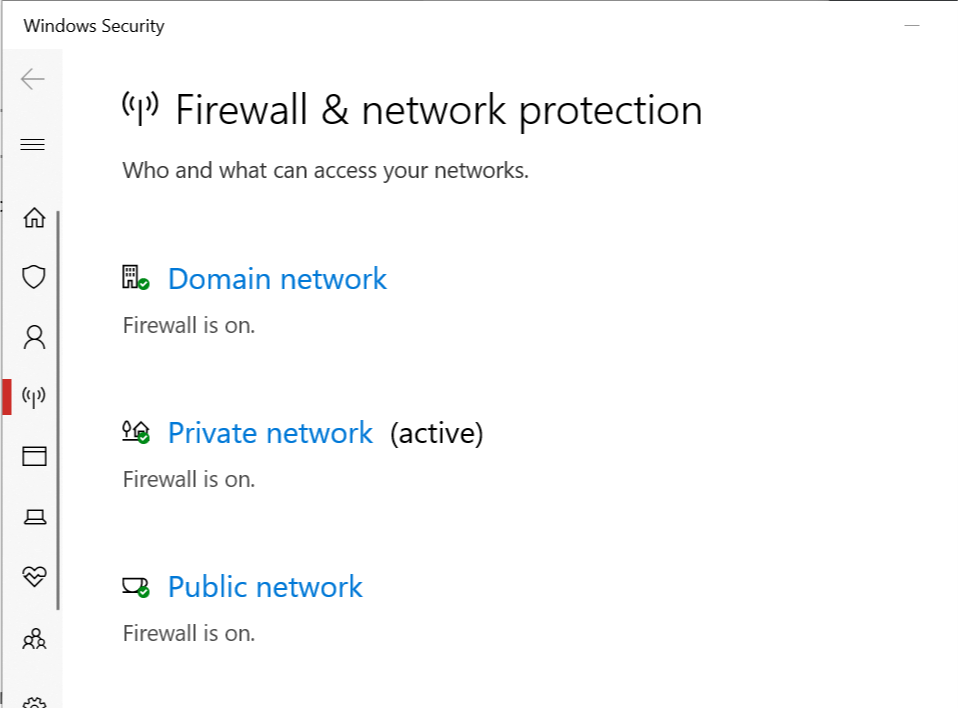The image size is (958, 708).
Task: Select Firewall & network protection sidebar icon
Action: tap(34, 397)
